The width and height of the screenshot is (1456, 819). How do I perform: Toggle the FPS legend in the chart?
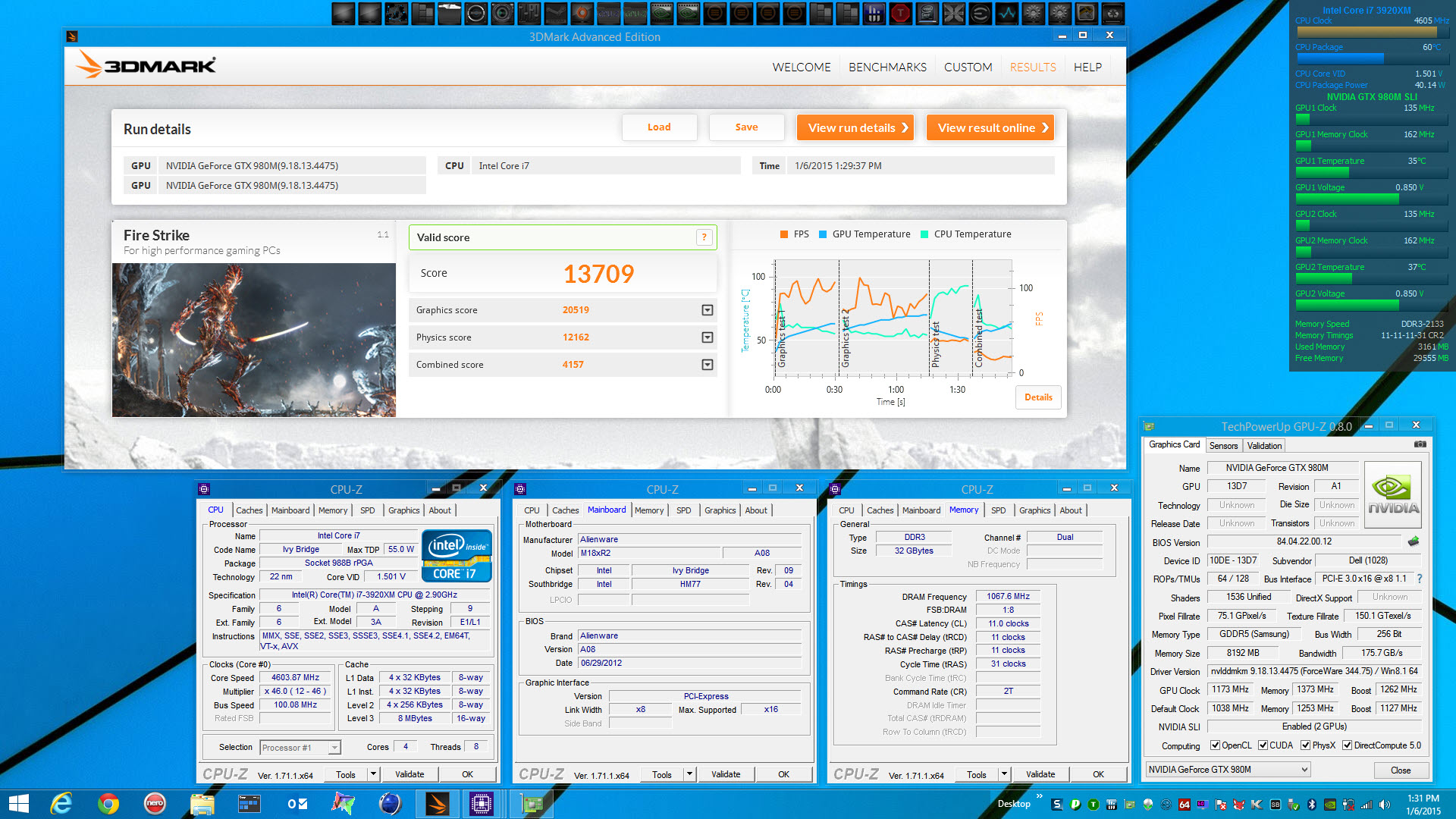pyautogui.click(x=795, y=234)
